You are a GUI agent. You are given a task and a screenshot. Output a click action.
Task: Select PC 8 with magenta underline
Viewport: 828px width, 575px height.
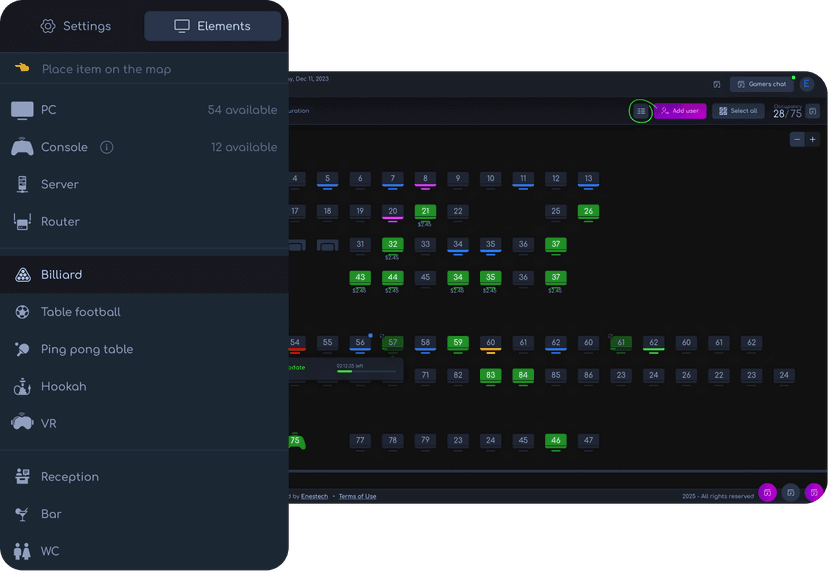(x=425, y=179)
